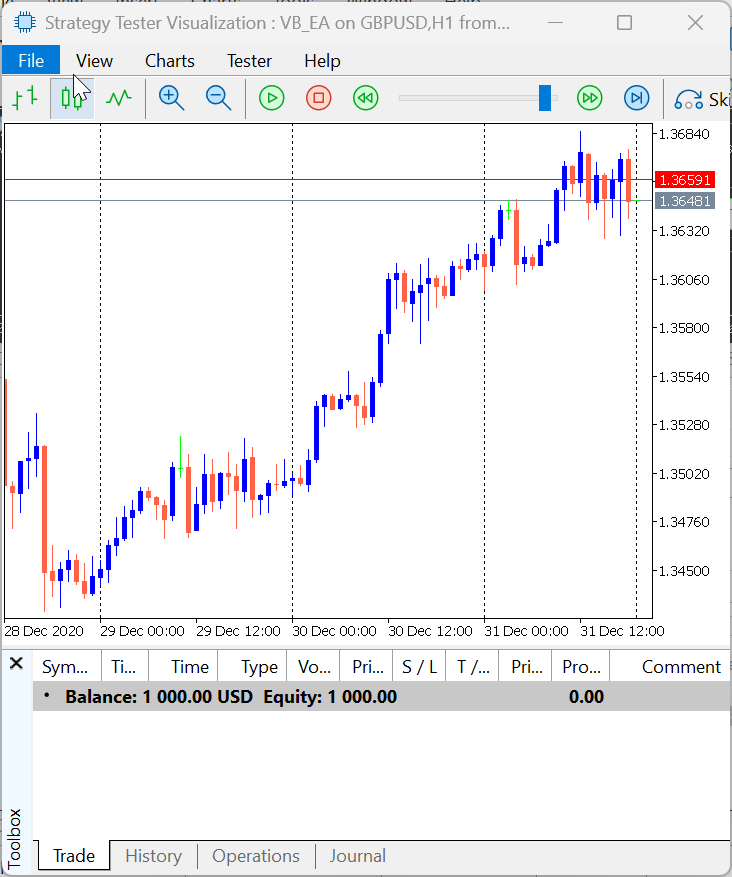This screenshot has width=732, height=877.
Task: Click the Symbol column header
Action: (67, 667)
